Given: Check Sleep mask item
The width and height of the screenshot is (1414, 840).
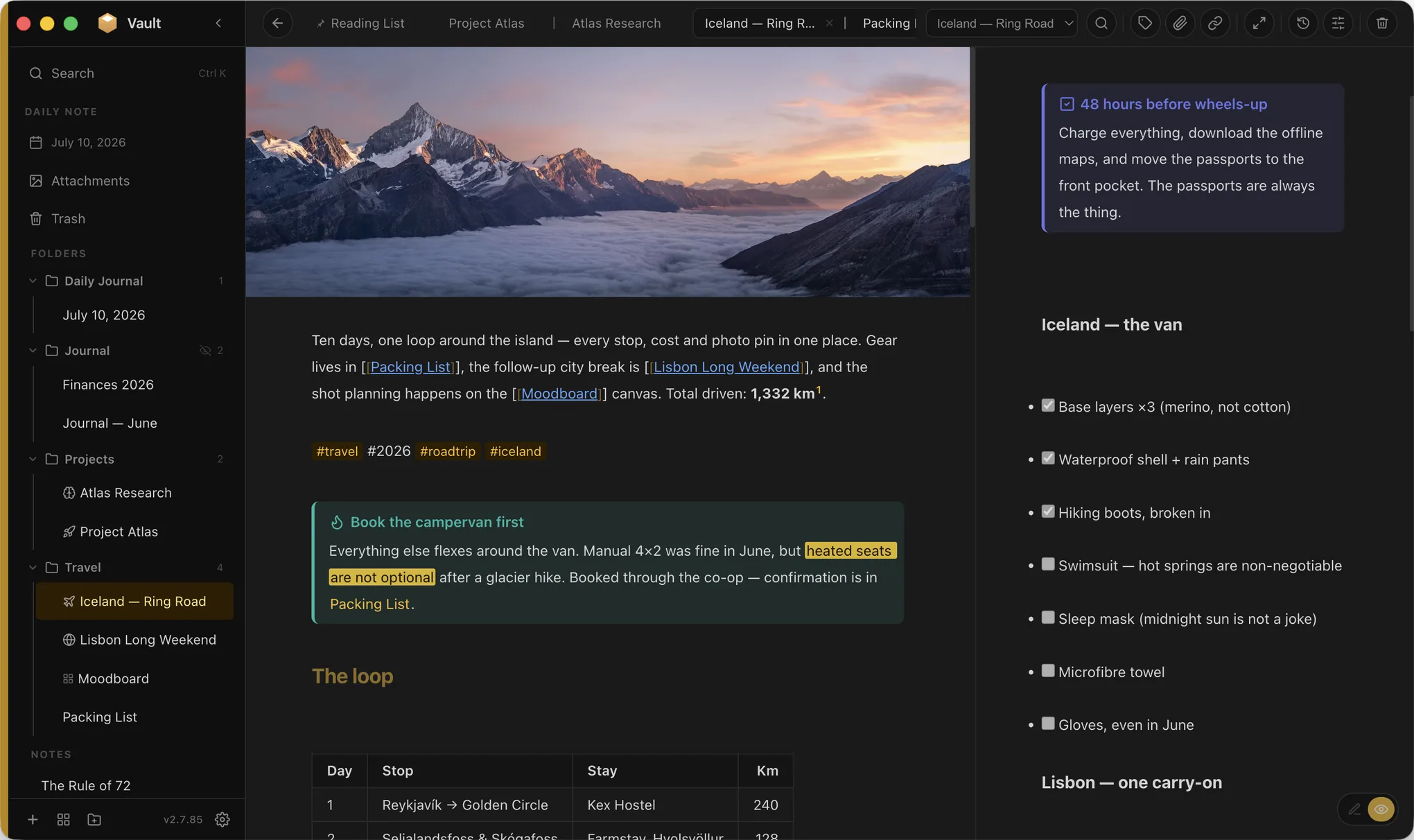Looking at the screenshot, I should 1048,618.
